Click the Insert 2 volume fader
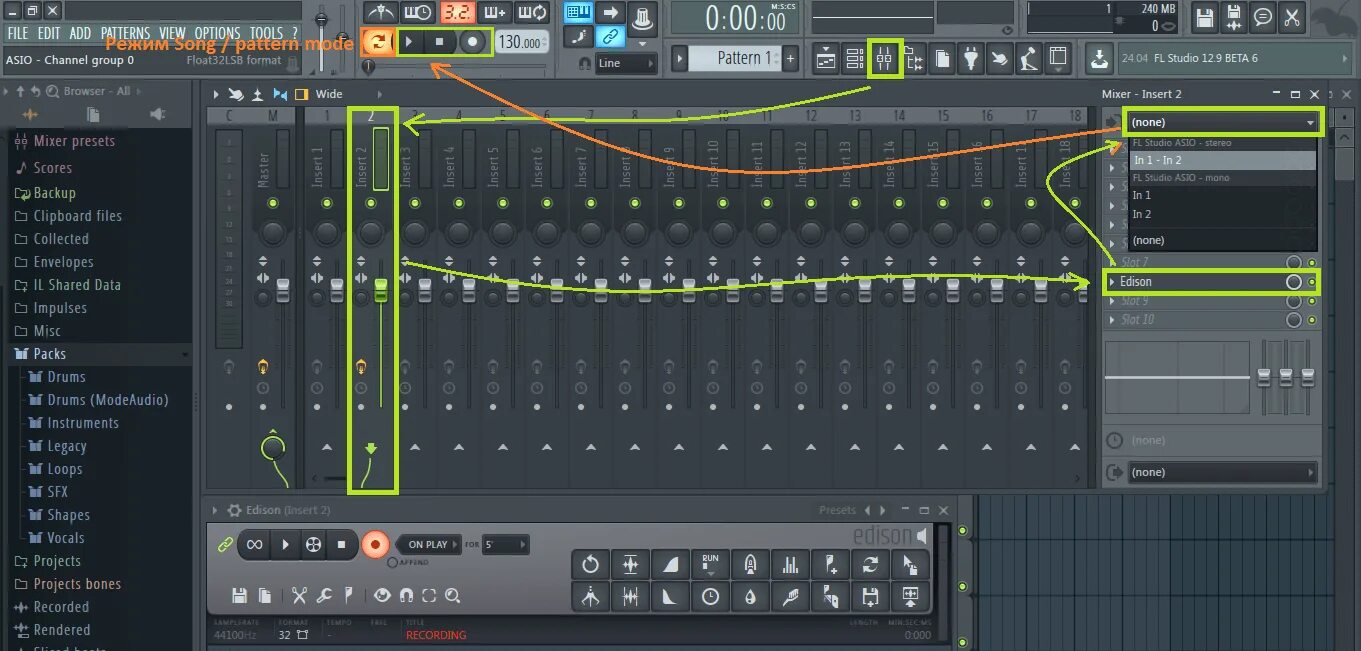This screenshot has height=651, width=1361. (x=380, y=291)
